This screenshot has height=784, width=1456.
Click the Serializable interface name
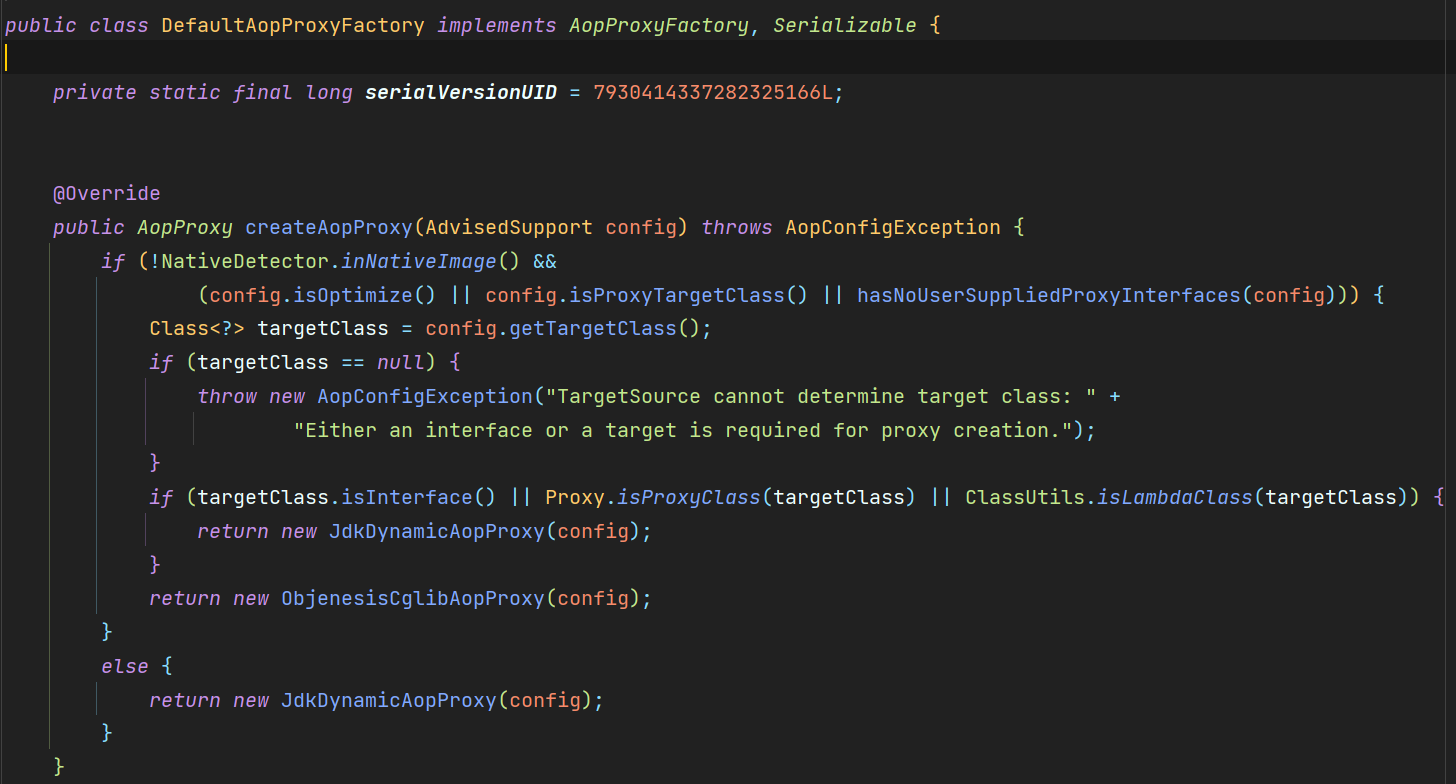844,25
